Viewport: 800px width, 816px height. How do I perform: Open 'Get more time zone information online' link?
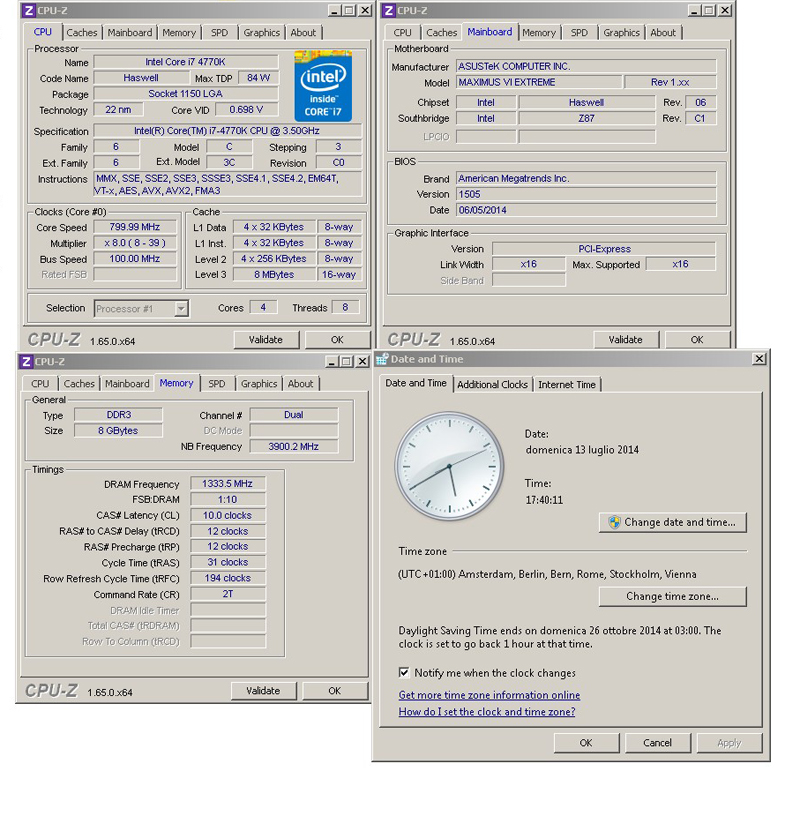coord(489,695)
